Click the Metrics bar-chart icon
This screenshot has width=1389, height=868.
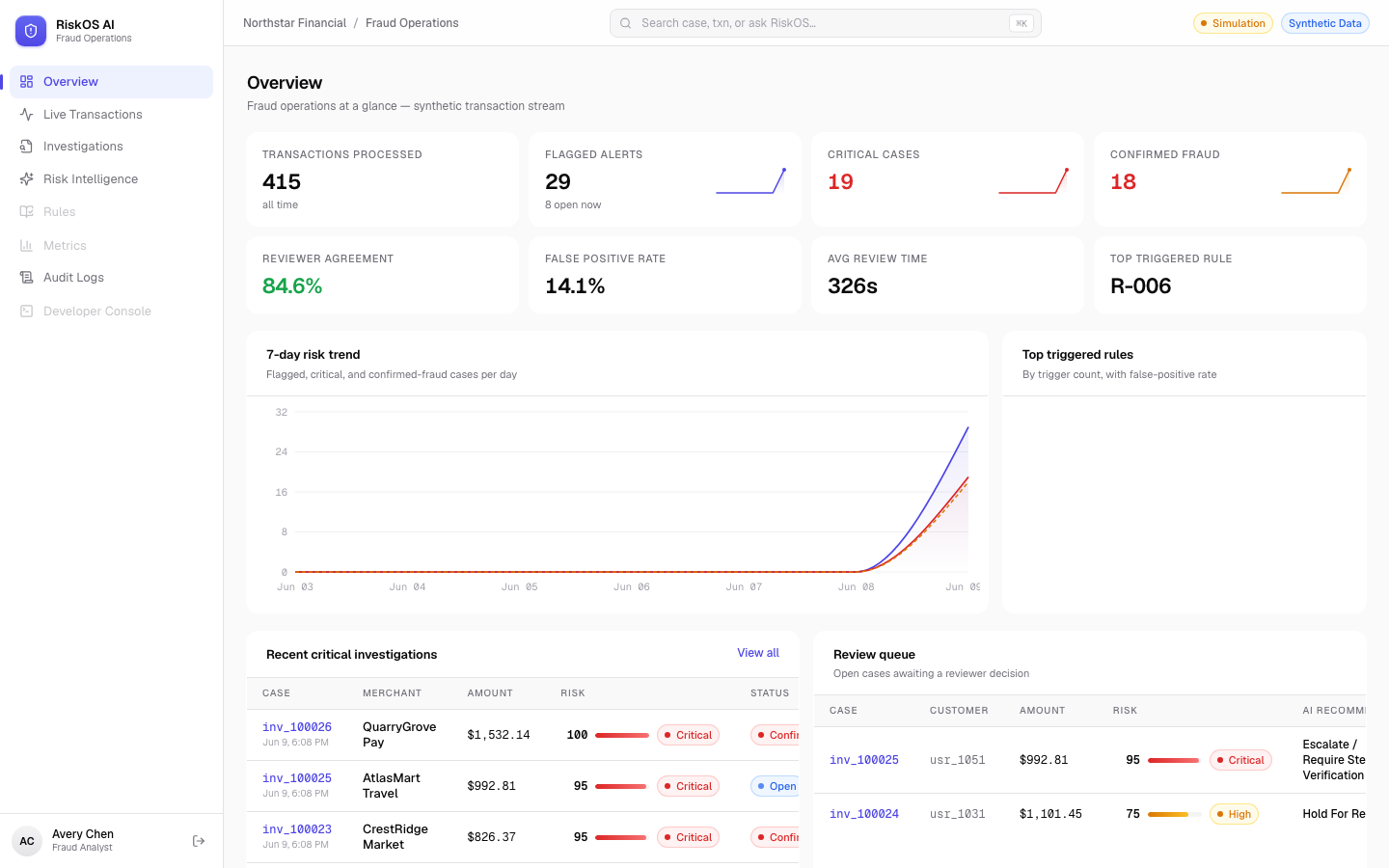coord(27,245)
